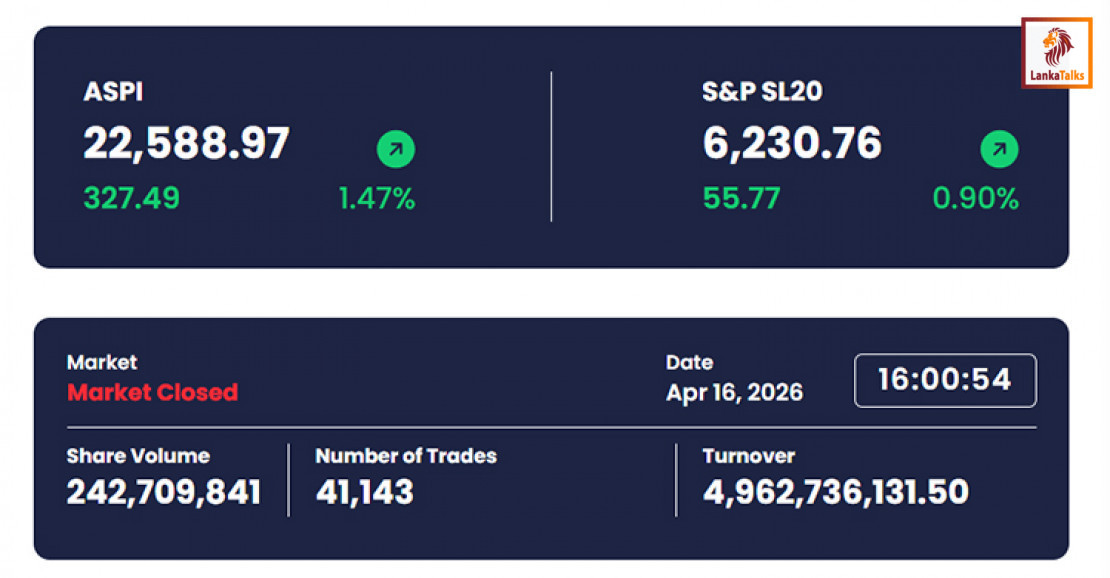Click the date Apr 16, 2026

(734, 392)
